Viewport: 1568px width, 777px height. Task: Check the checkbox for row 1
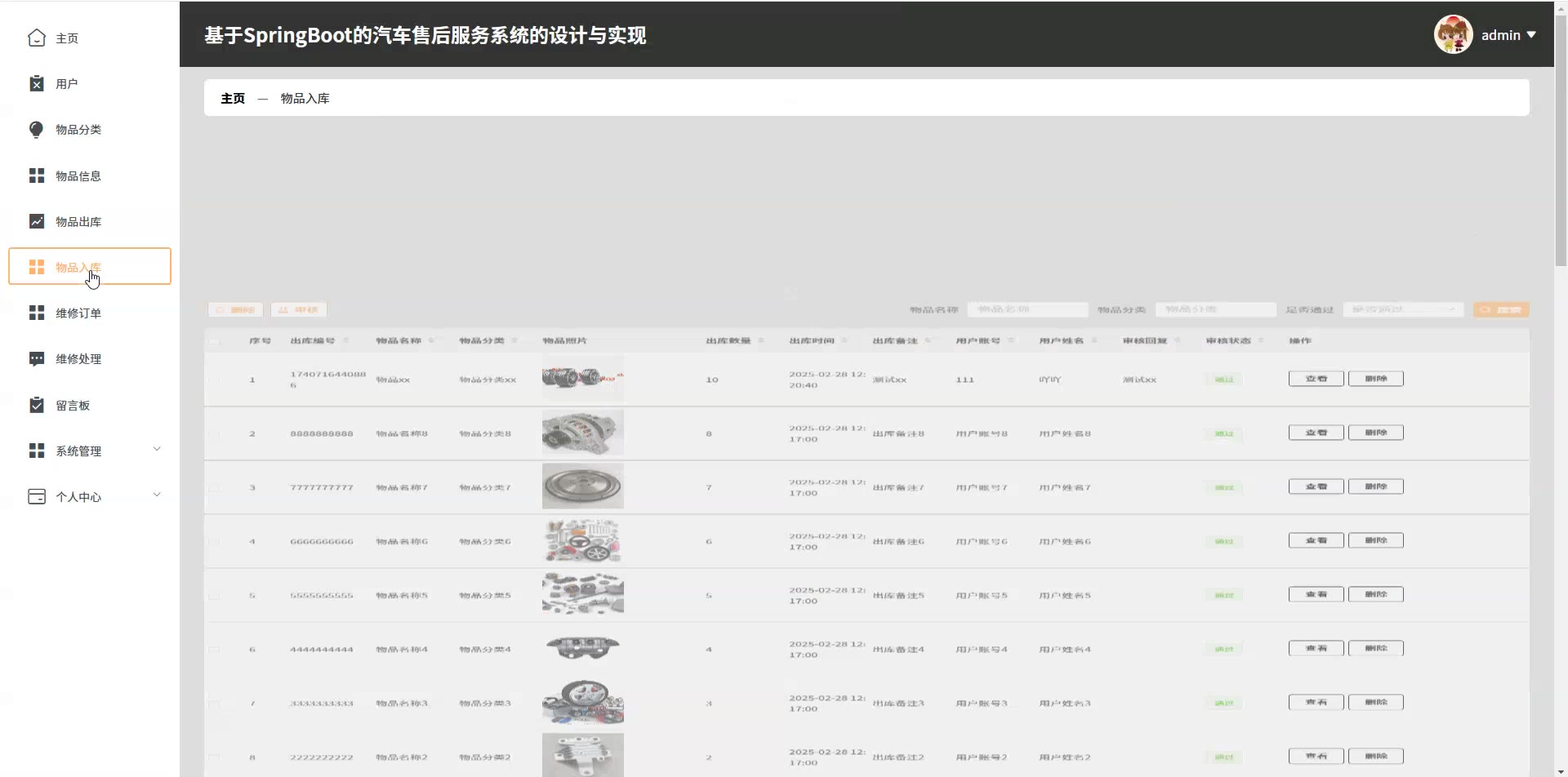tap(214, 380)
